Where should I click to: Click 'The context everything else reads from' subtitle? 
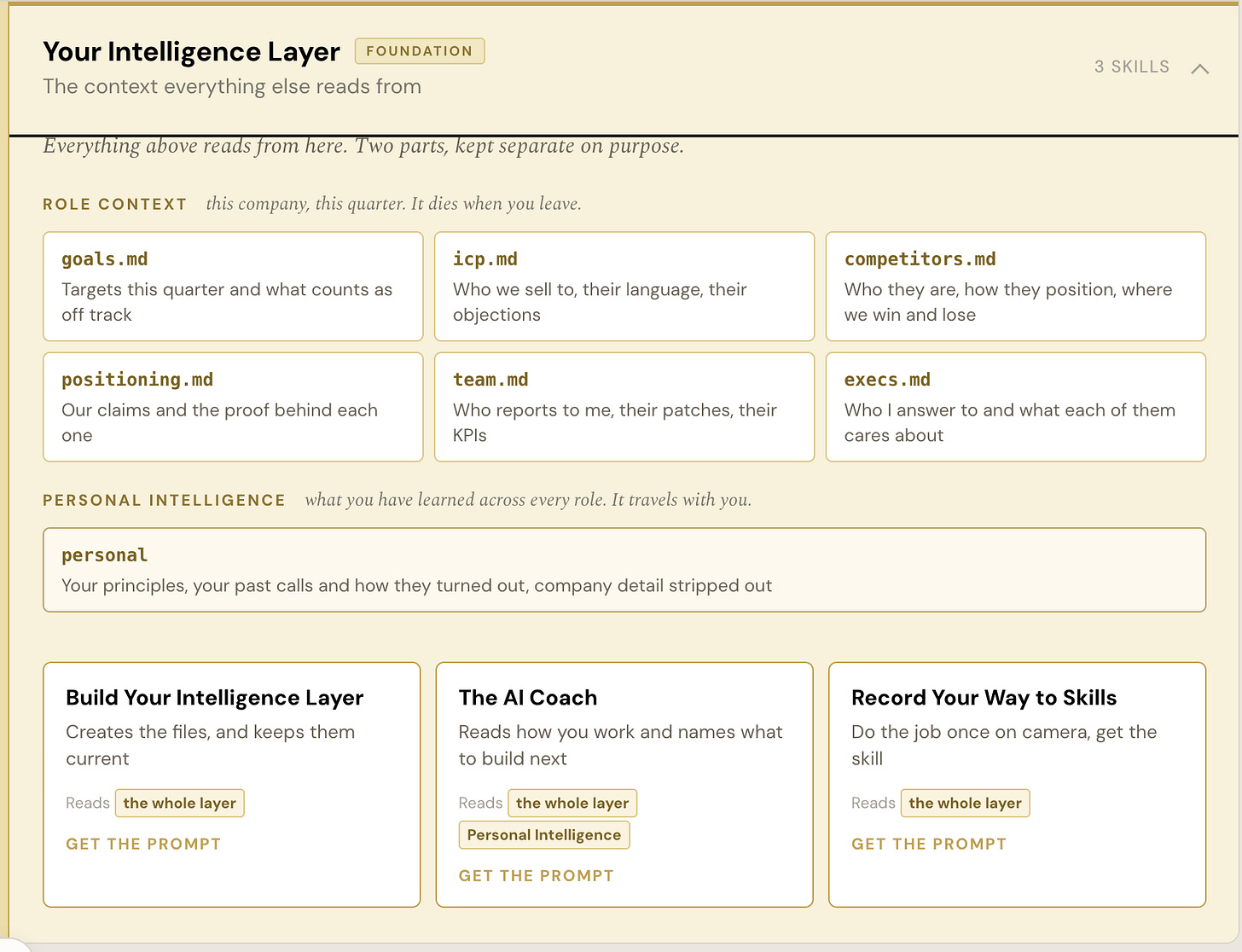pyautogui.click(x=232, y=86)
